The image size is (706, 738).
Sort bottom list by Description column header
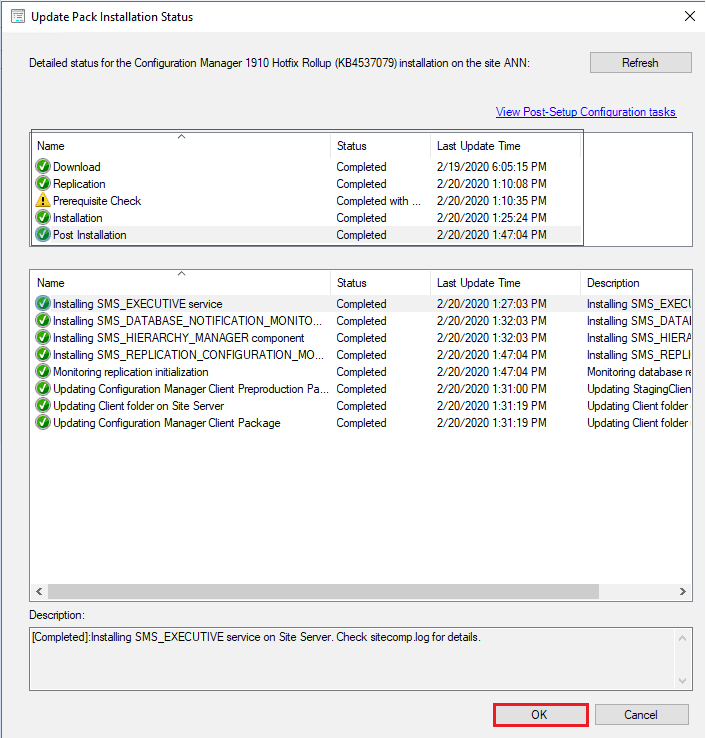pyautogui.click(x=636, y=283)
